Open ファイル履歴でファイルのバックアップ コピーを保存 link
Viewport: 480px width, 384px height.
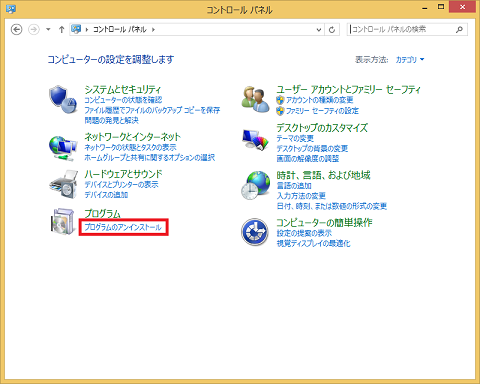coord(152,110)
